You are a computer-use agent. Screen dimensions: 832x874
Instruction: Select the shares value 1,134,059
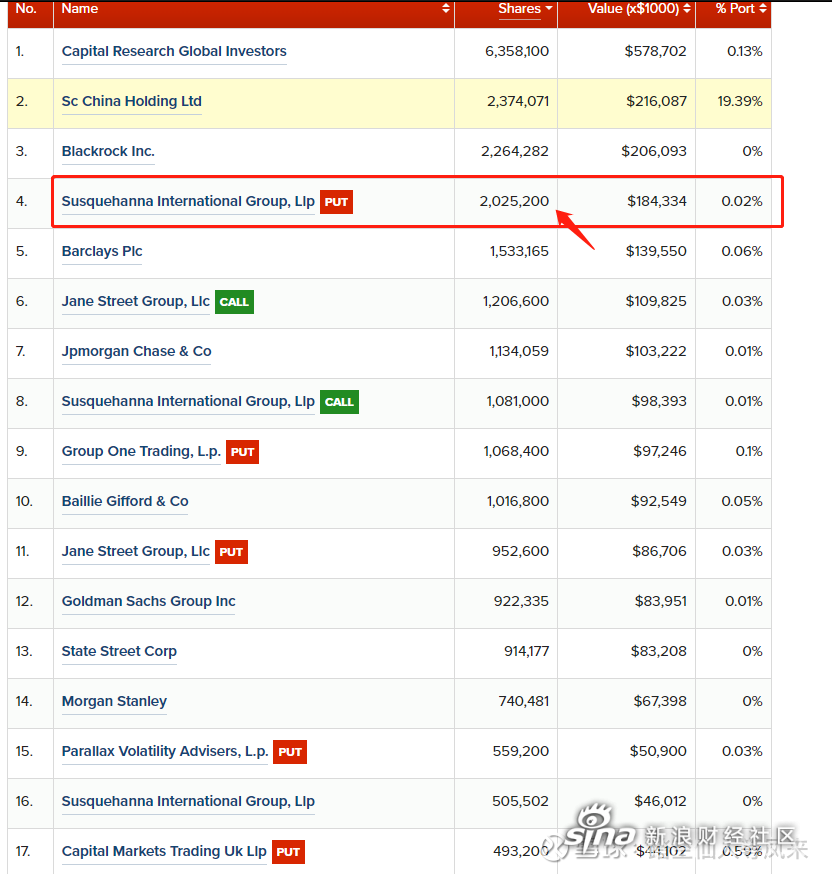pyautogui.click(x=519, y=351)
